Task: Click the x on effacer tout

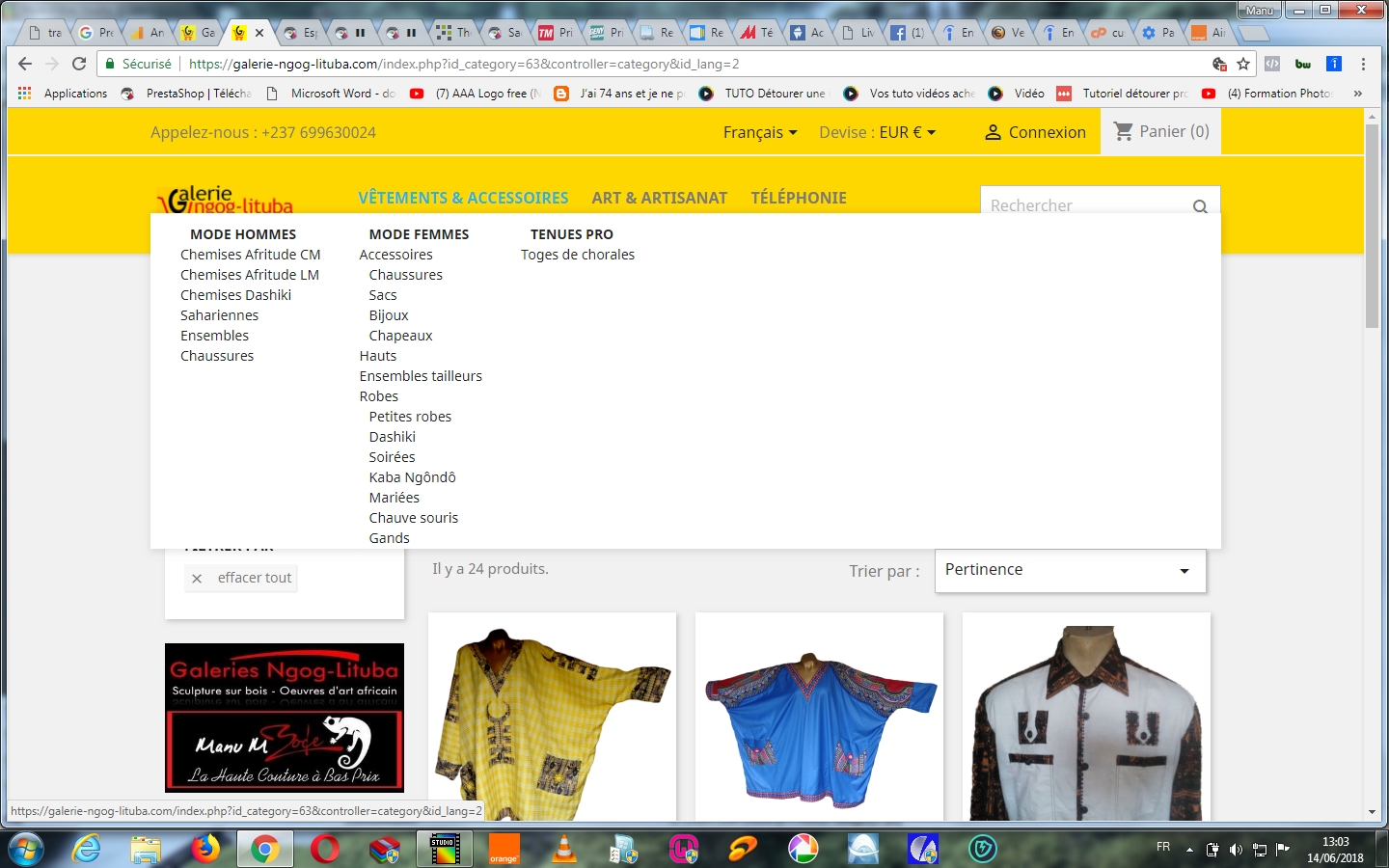Action: pyautogui.click(x=197, y=579)
